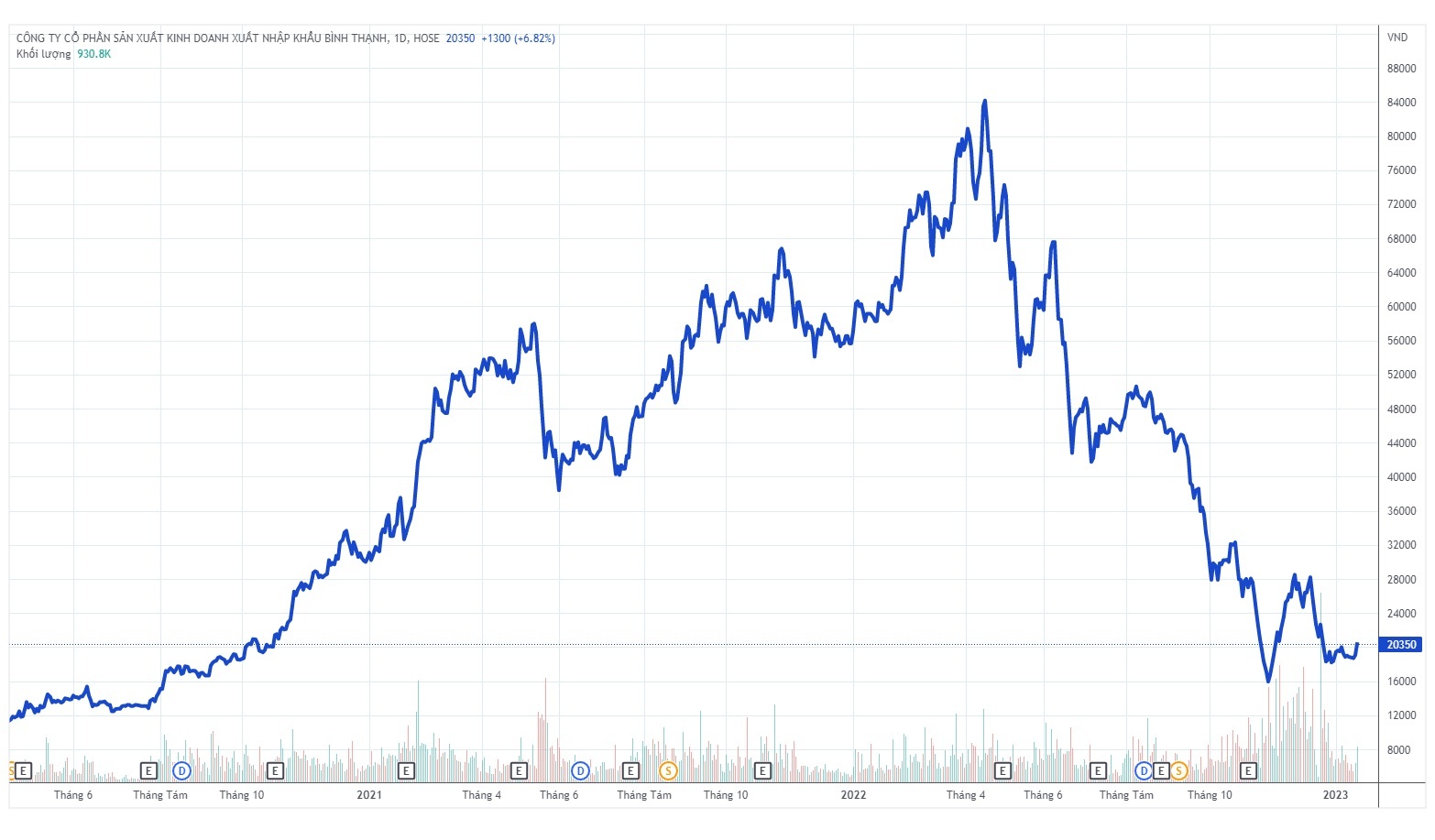Click the Khối lượng volume indicator label
Viewport: 1435px width, 840px height.
point(43,54)
